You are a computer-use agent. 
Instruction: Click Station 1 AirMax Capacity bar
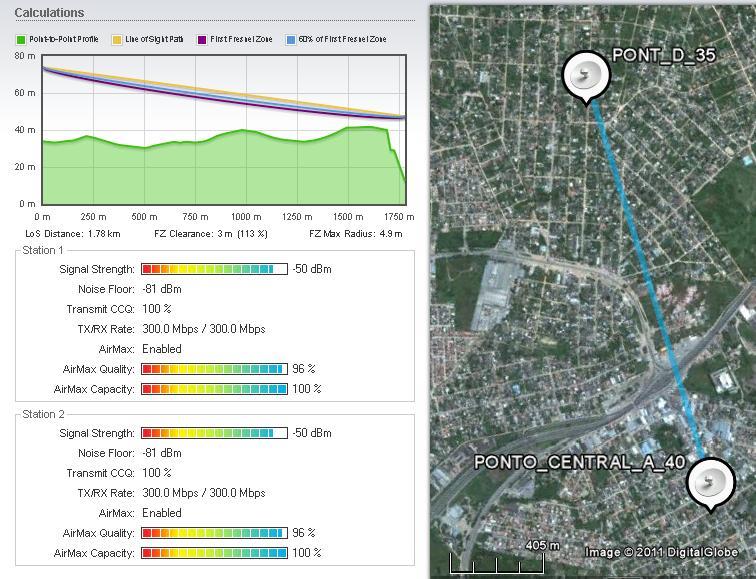tap(214, 389)
